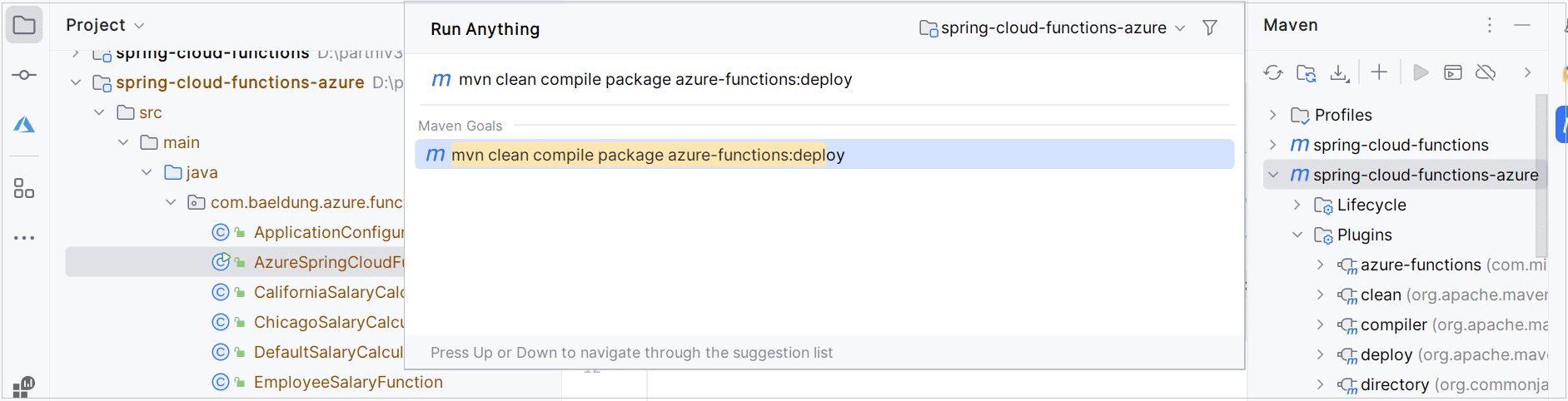Open Maven panel options menu

point(1490,25)
